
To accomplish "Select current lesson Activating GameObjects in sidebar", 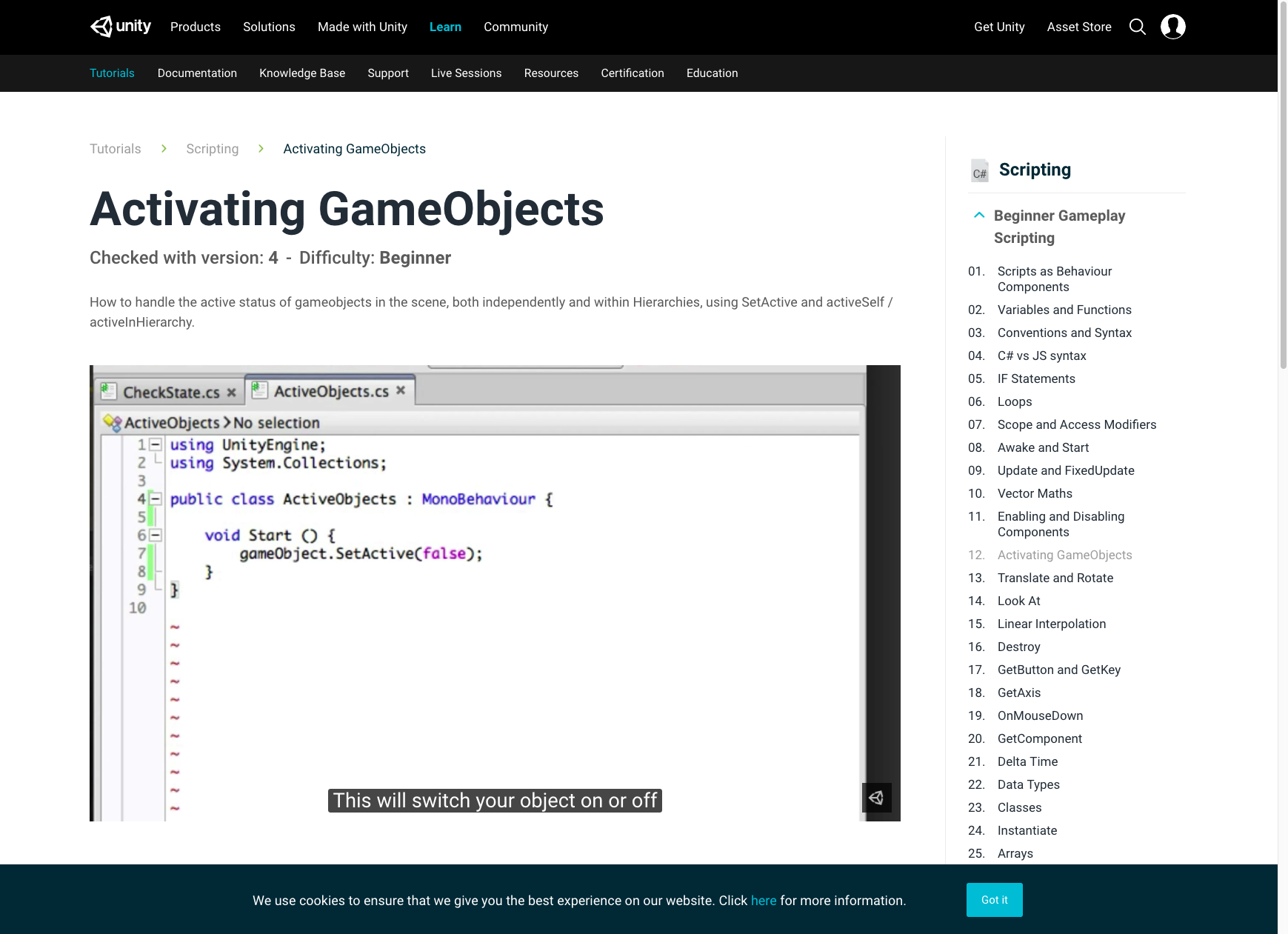I will pyautogui.click(x=1064, y=555).
